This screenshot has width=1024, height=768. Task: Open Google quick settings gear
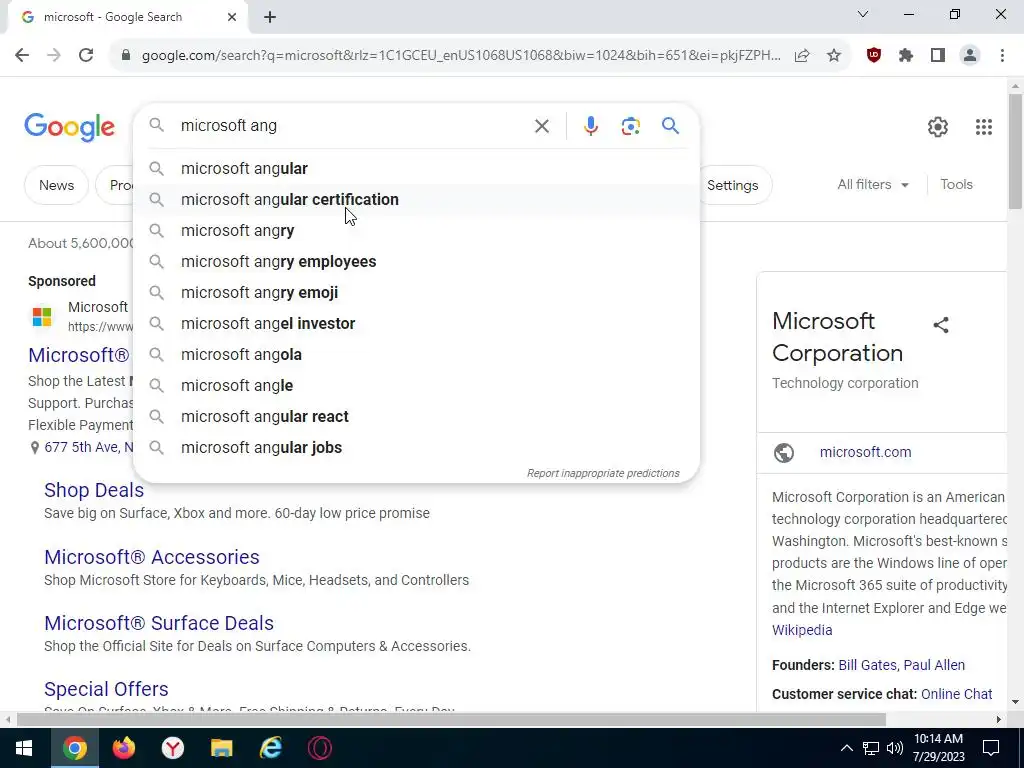pos(938,127)
